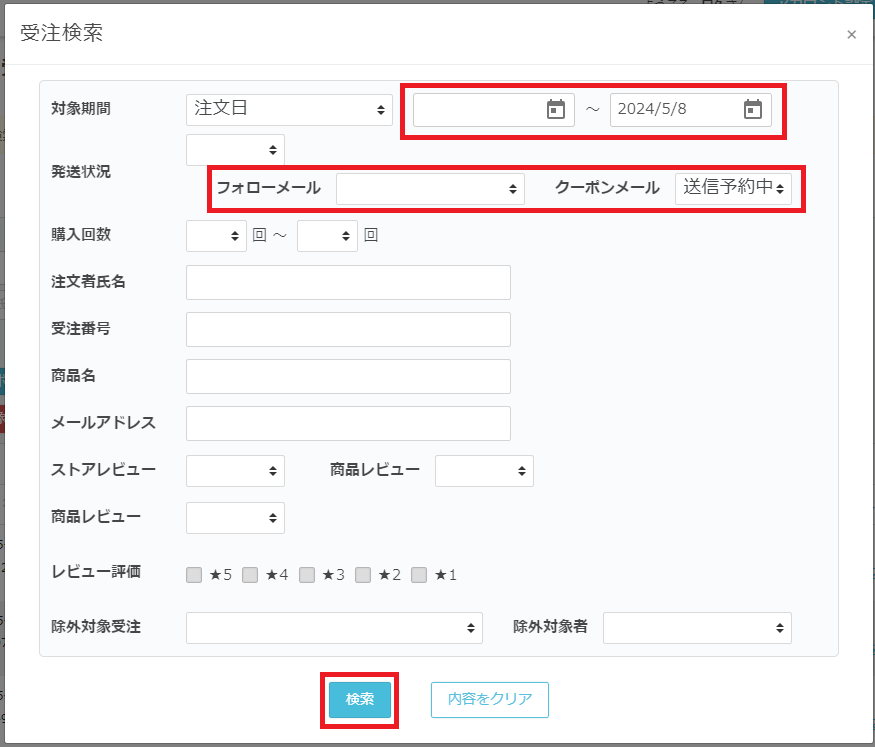This screenshot has width=875, height=747.
Task: Open the ストアレビュー dropdown
Action: 235,470
